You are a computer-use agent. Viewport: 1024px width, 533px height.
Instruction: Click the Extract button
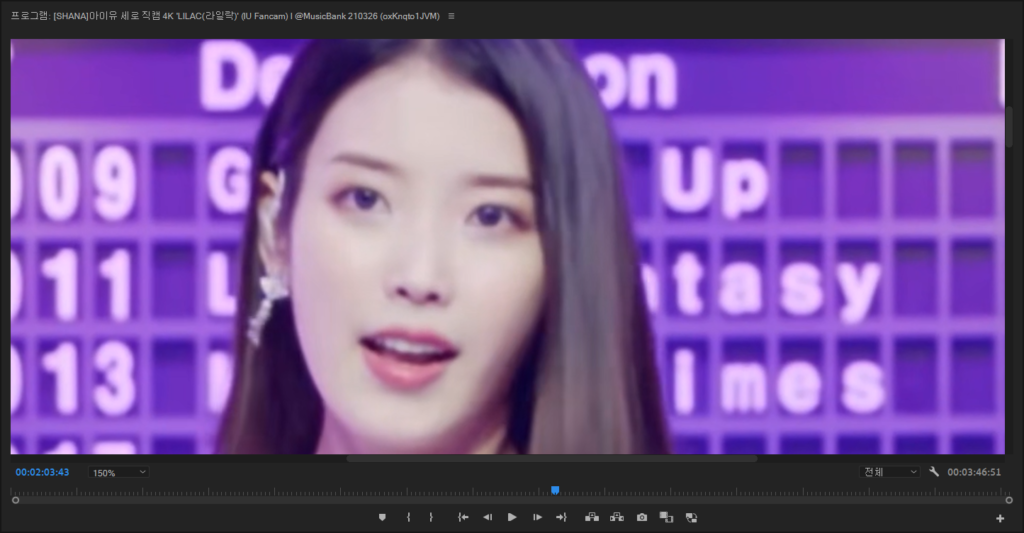[x=616, y=517]
